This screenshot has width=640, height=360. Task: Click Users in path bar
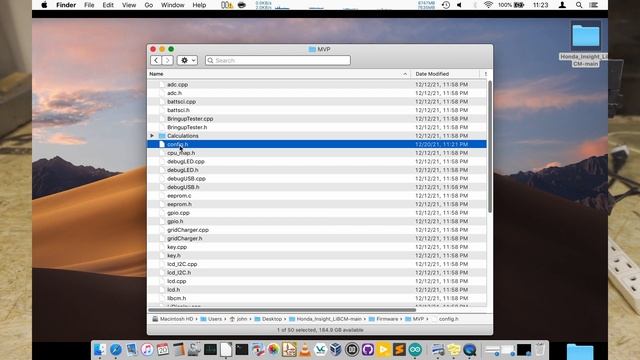click(x=211, y=319)
